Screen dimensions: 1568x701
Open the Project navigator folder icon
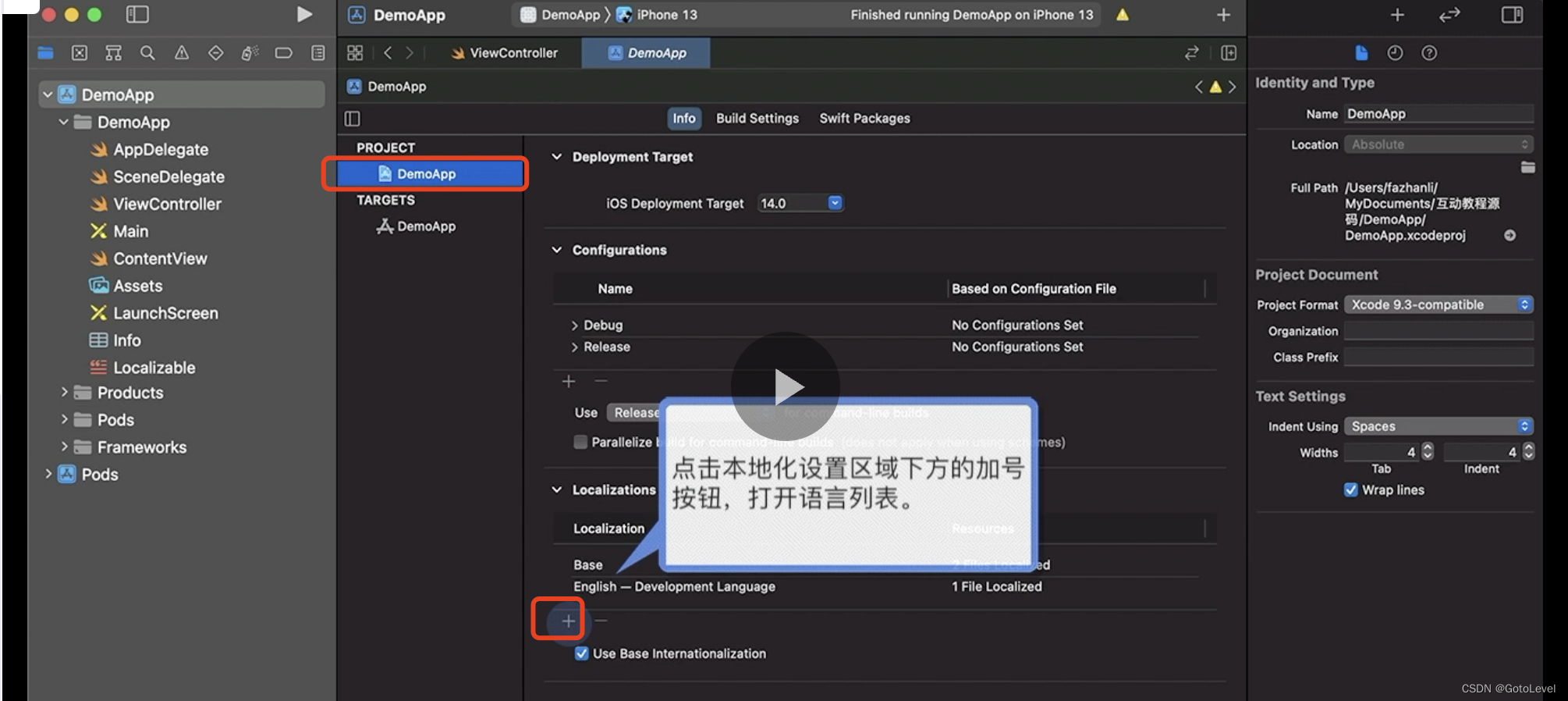pyautogui.click(x=45, y=53)
